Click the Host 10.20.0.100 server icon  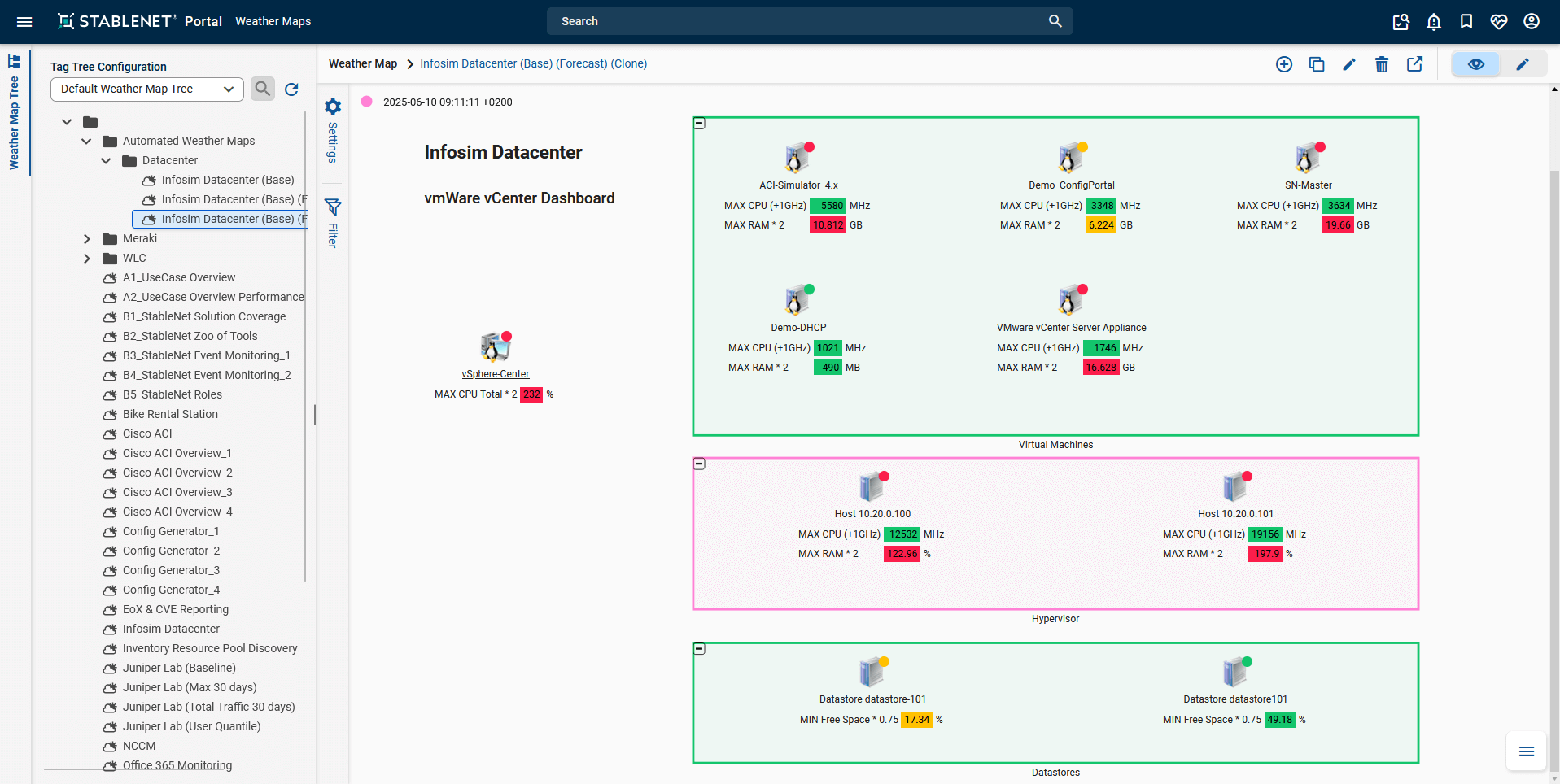coord(873,486)
